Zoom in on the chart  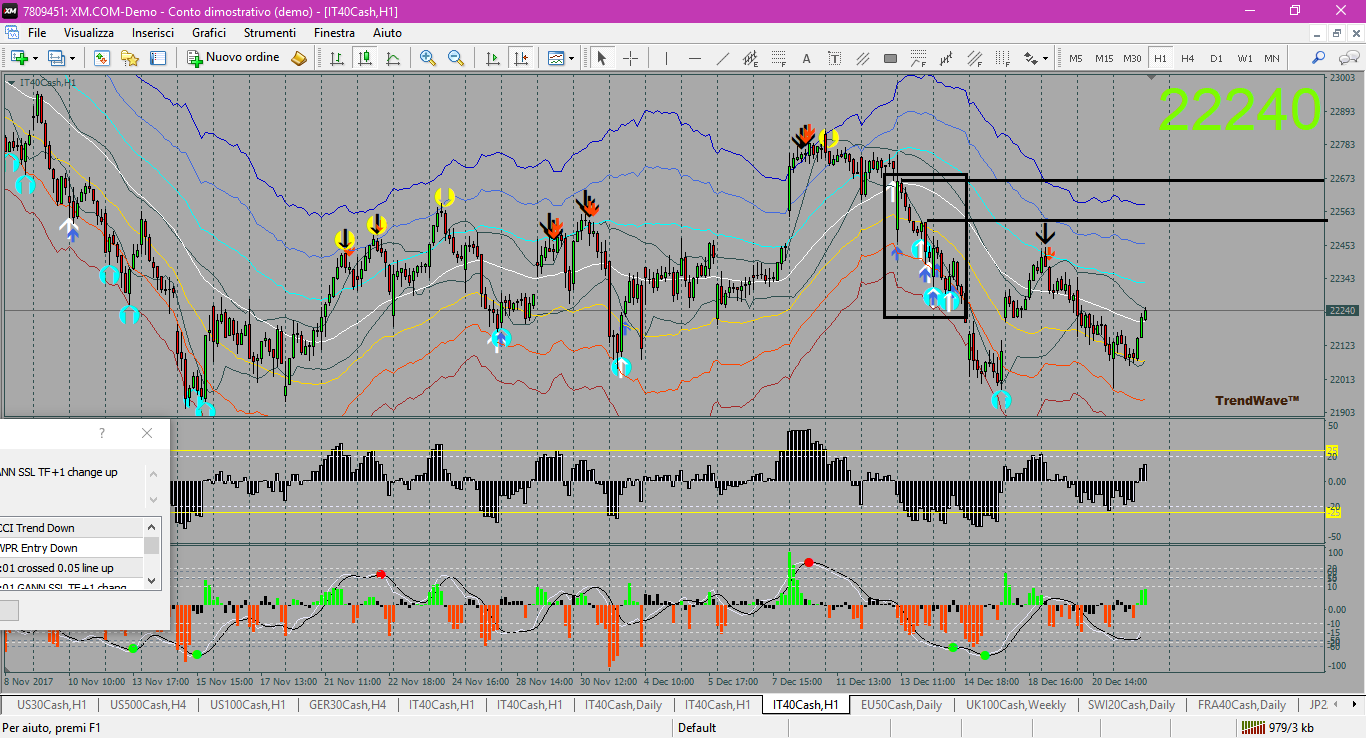[x=428, y=58]
